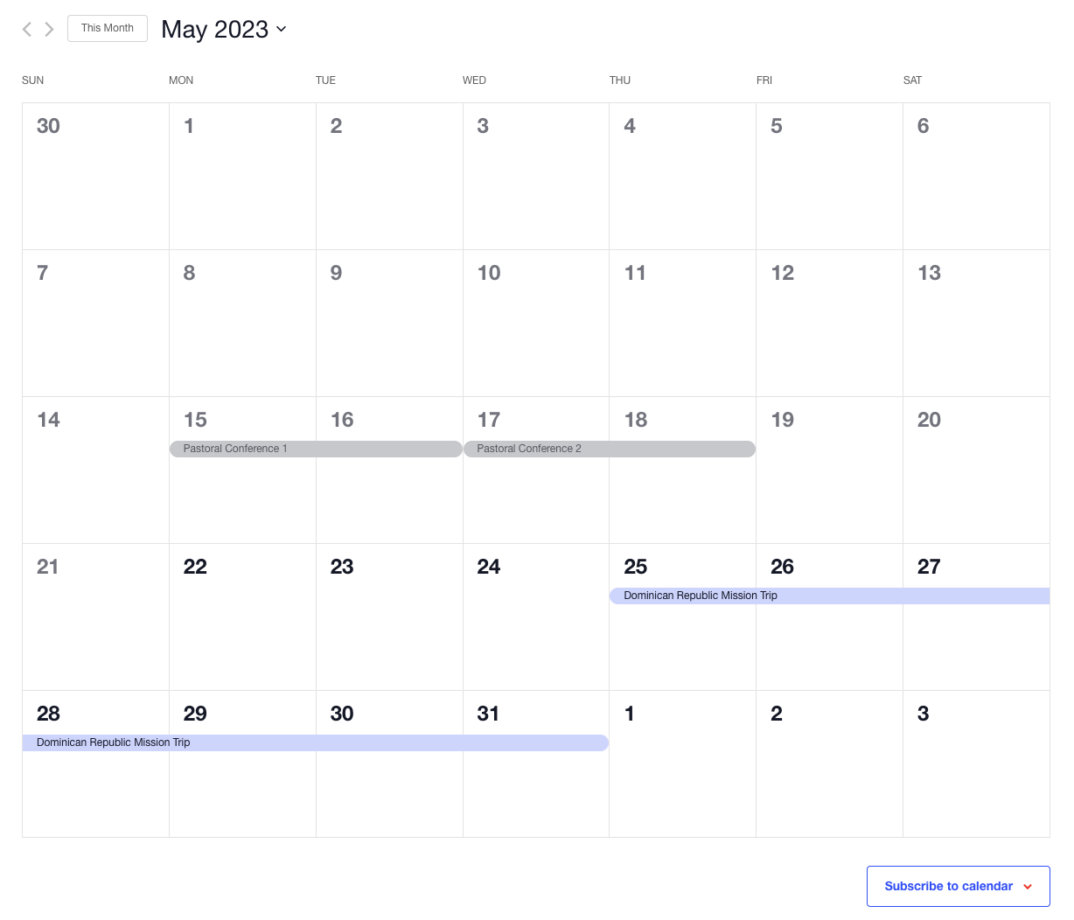Select the May 25 date number
Screen dimensions: 1074x920
pyautogui.click(x=635, y=567)
